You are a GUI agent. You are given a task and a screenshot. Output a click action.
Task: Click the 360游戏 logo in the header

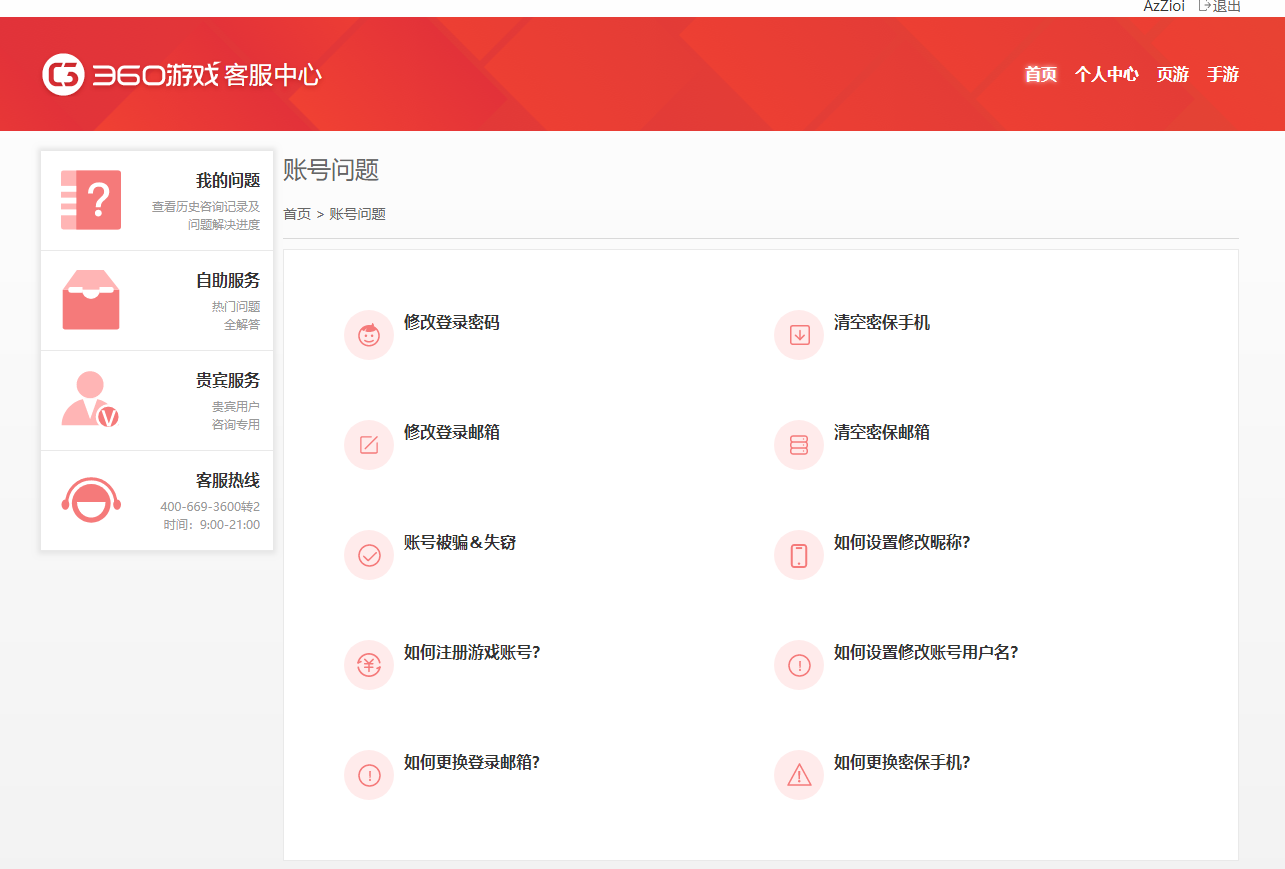pos(180,74)
